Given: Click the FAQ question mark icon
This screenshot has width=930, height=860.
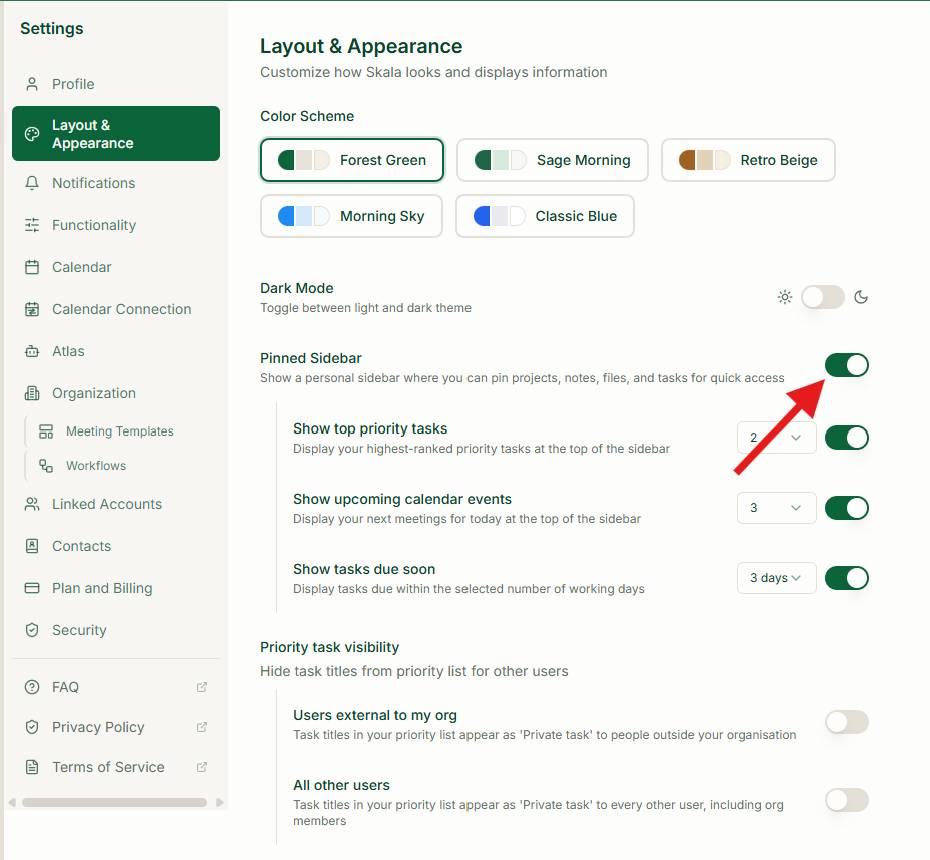Looking at the screenshot, I should (x=32, y=687).
